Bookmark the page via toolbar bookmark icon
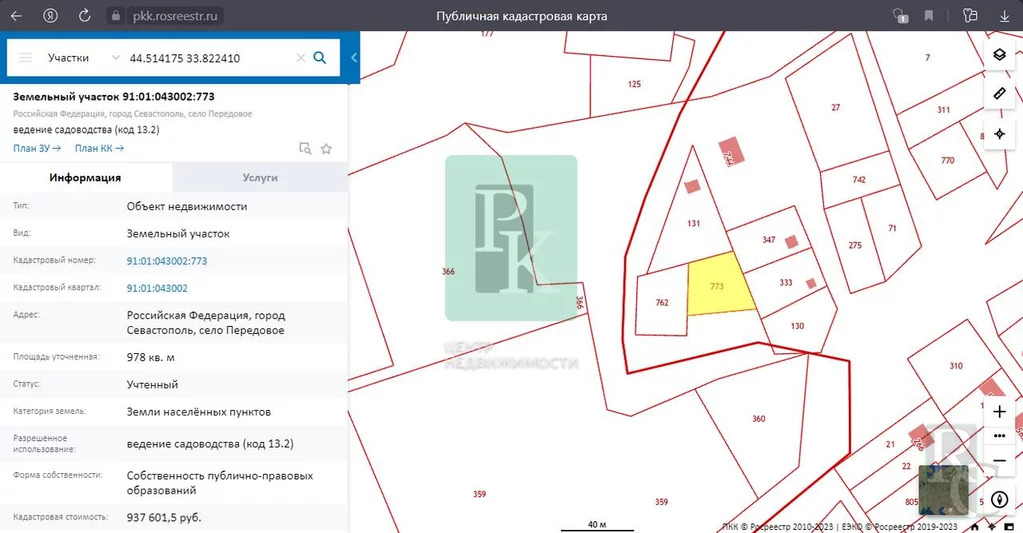Image resolution: width=1023 pixels, height=533 pixels. pyautogui.click(x=928, y=16)
